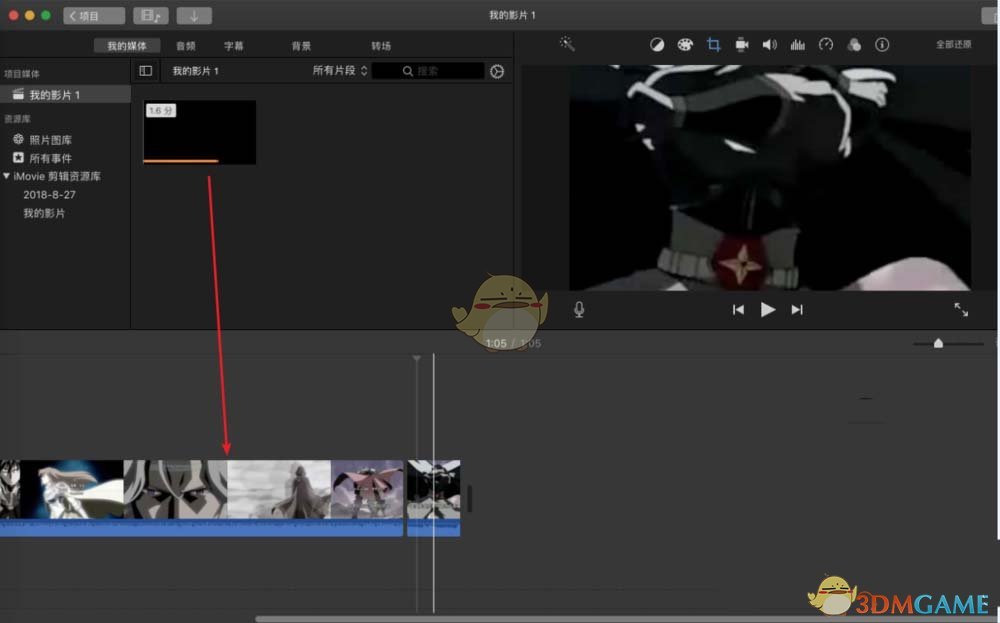This screenshot has width=1000, height=623.
Task: Enter fullscreen playback with arrows icon
Action: click(x=961, y=310)
